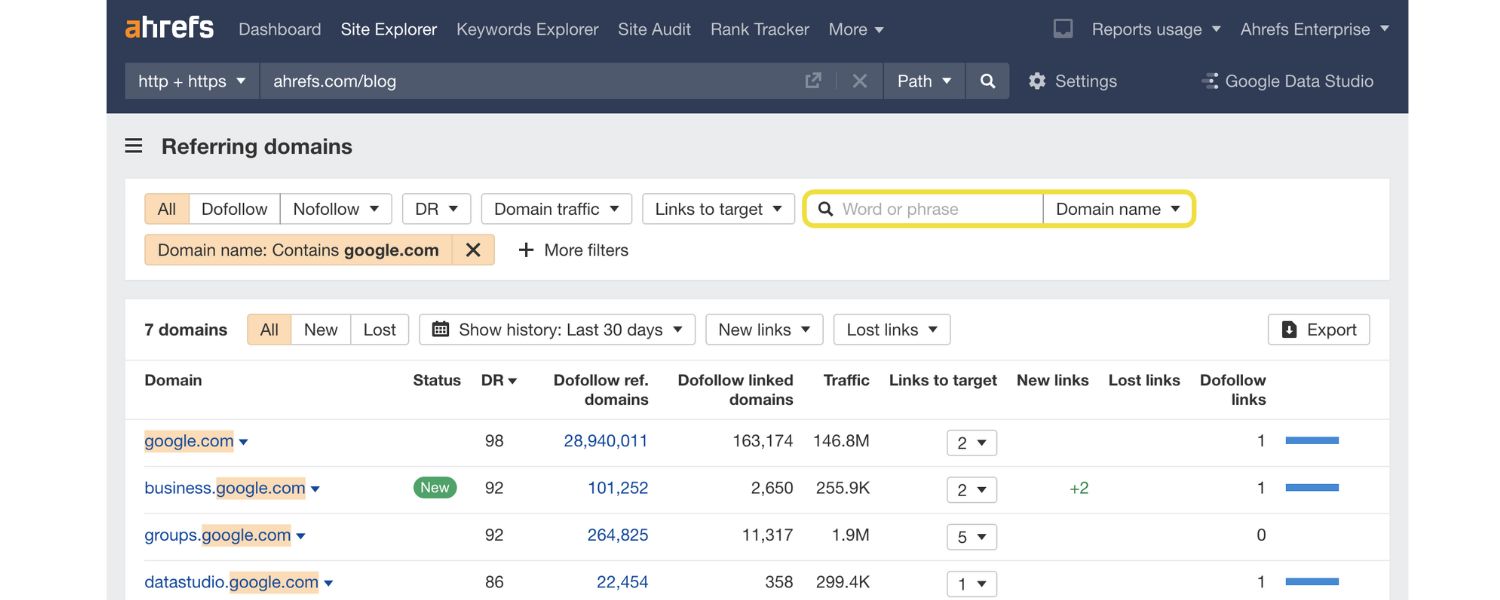This screenshot has height=600, width=1500.
Task: Switch domains view to New
Action: [320, 329]
